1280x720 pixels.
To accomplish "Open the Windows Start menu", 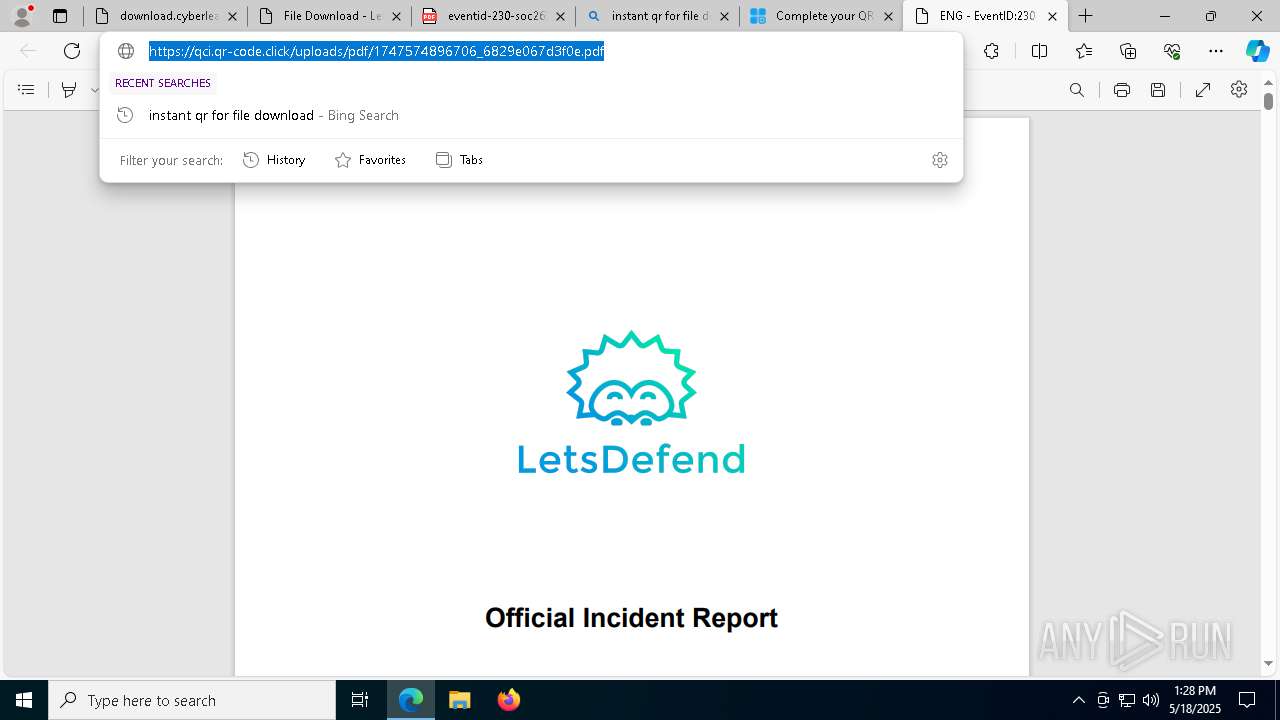I will point(24,700).
